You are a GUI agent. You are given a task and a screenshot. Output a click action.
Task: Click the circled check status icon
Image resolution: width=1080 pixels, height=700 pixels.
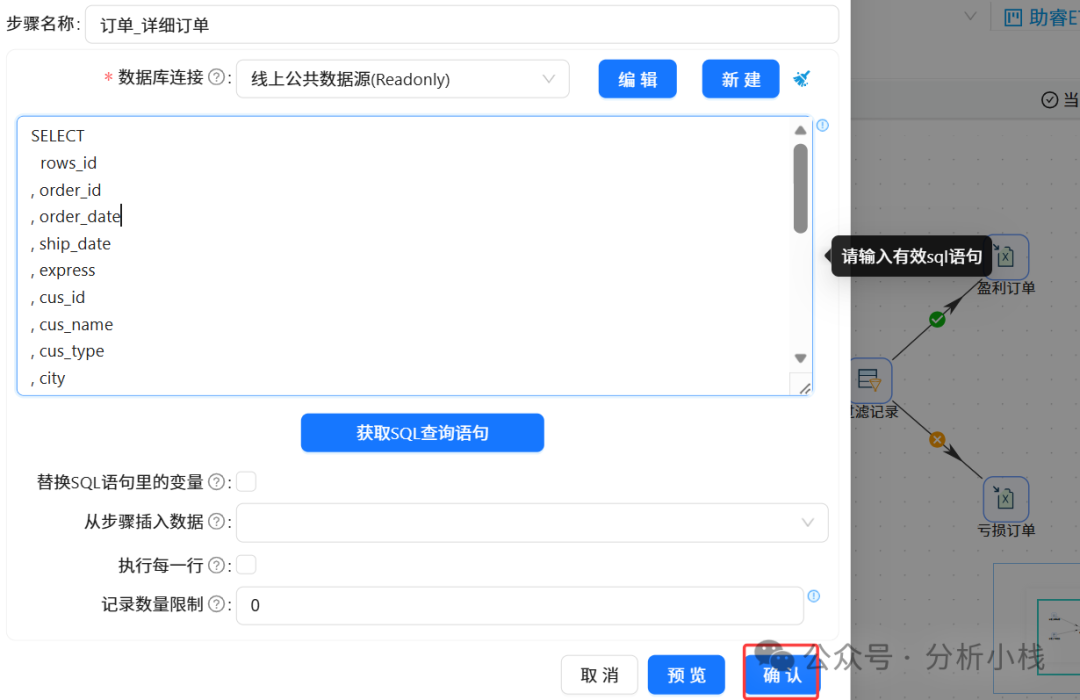[x=1049, y=100]
